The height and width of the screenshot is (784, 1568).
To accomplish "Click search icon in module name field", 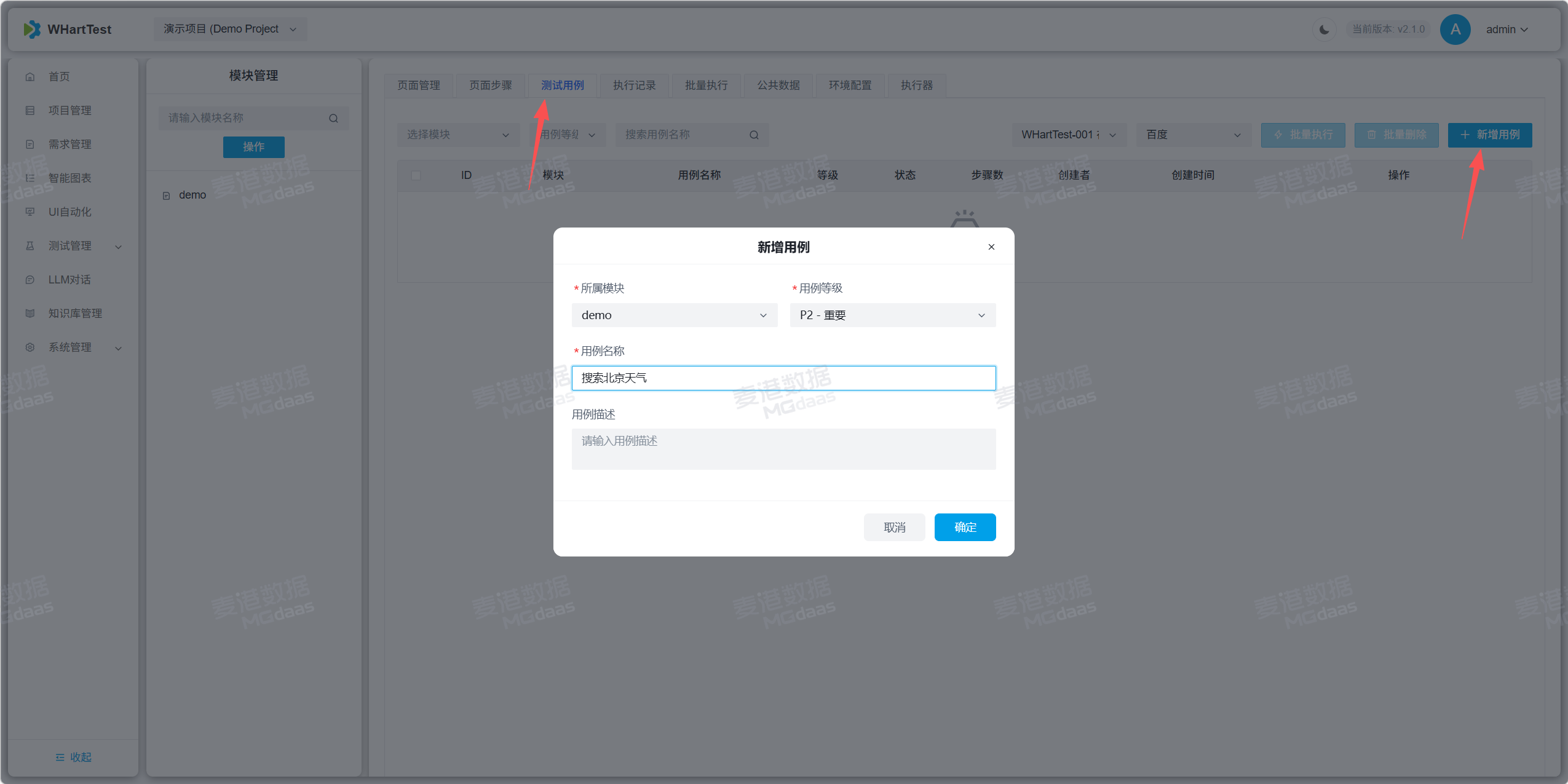I will point(333,118).
